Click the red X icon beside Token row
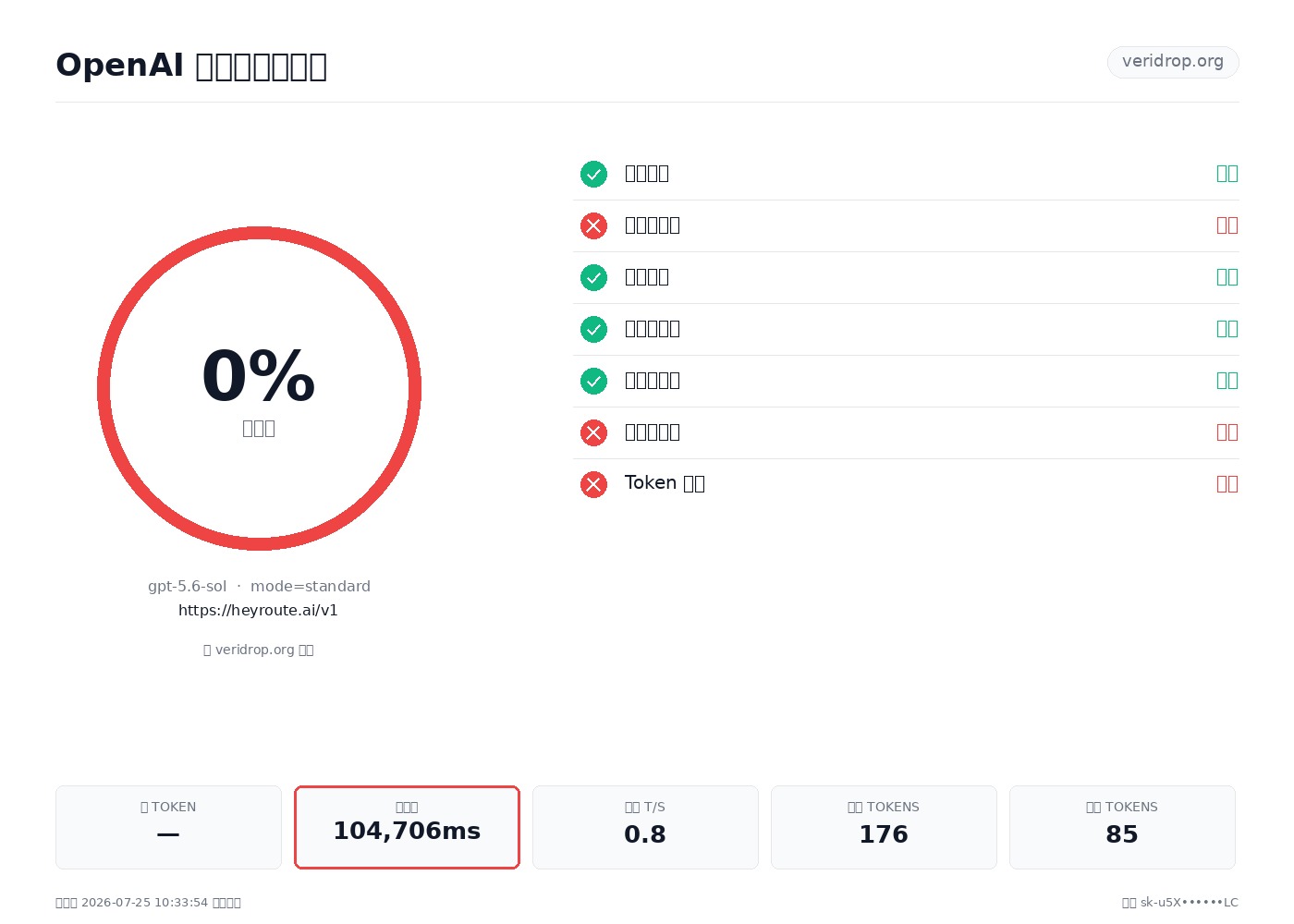 (x=593, y=484)
